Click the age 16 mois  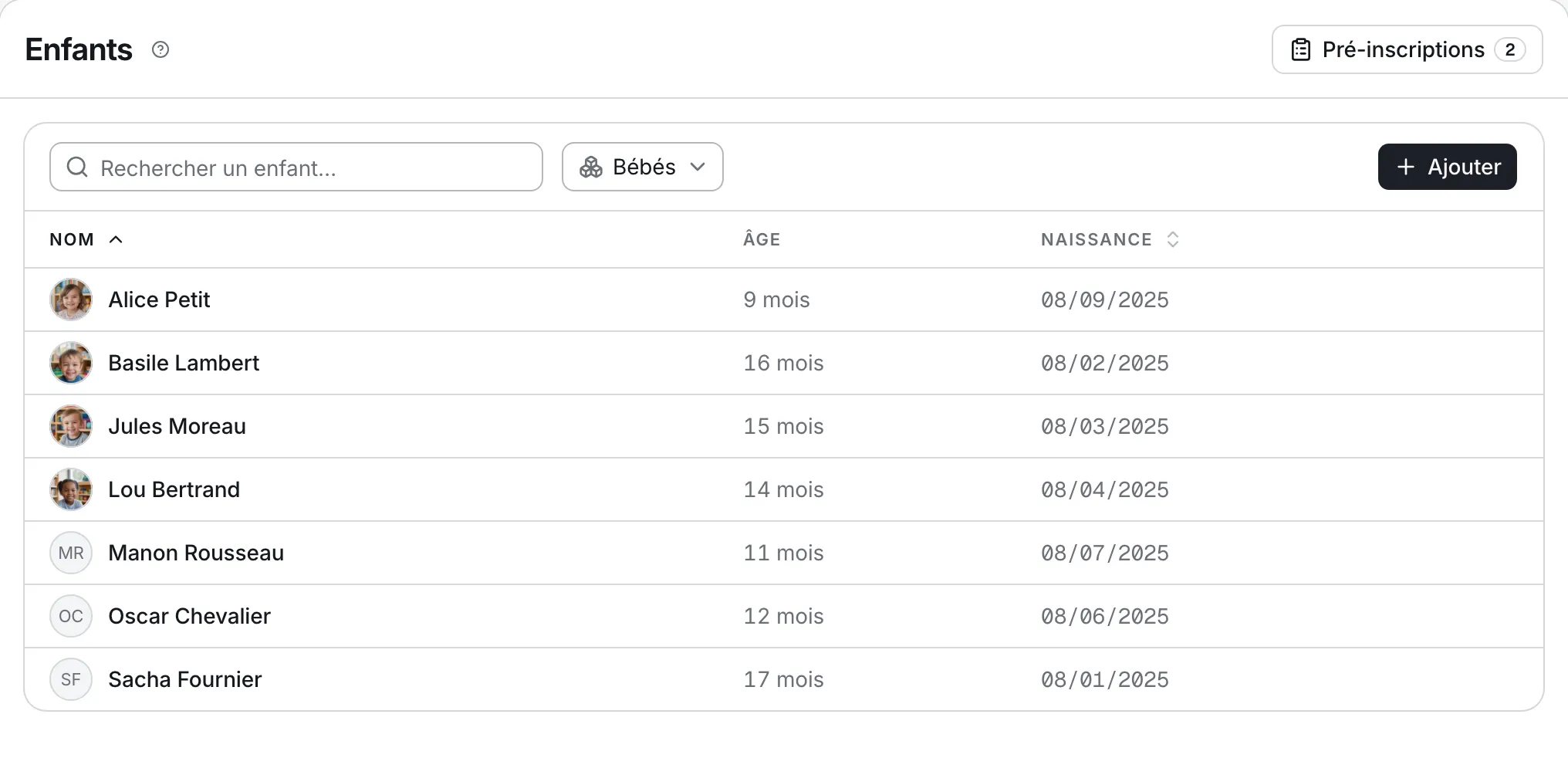[x=783, y=363]
